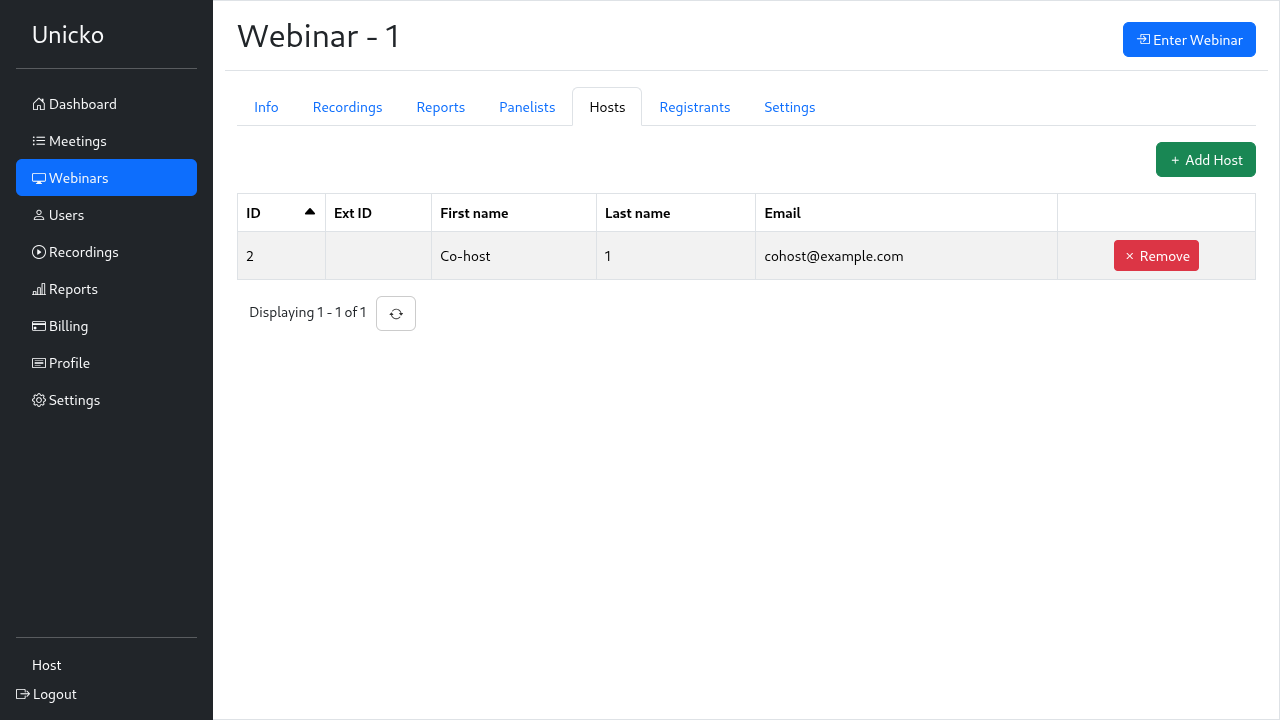Select the cohost@example.com cell
Screen dimensions: 1280x720
[x=906, y=256]
